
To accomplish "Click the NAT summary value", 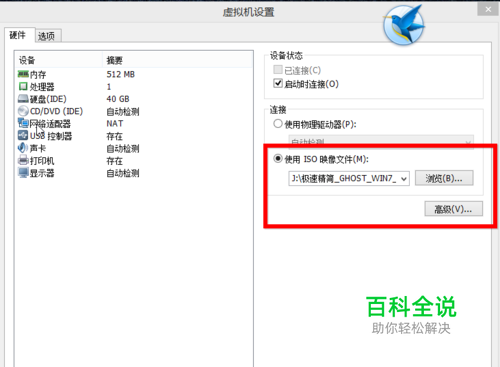I will pos(115,124).
